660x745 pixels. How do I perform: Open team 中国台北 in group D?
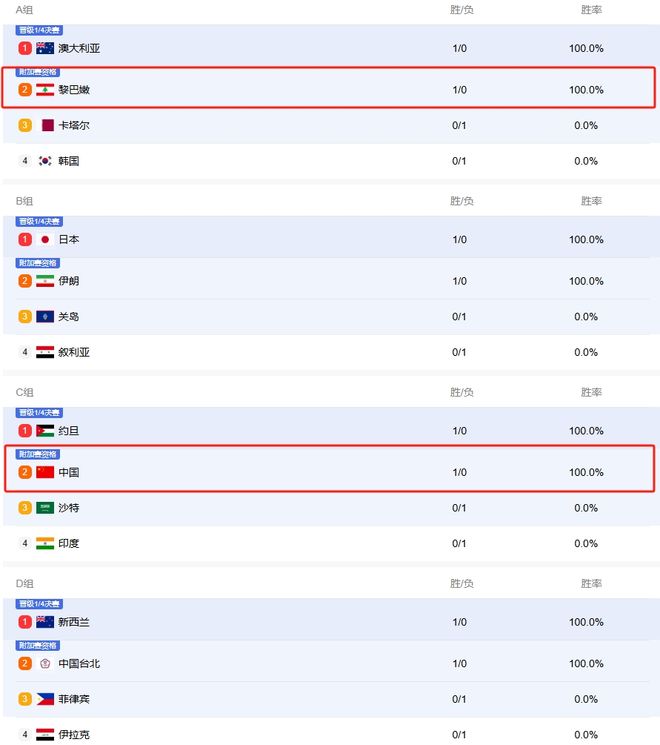click(79, 663)
